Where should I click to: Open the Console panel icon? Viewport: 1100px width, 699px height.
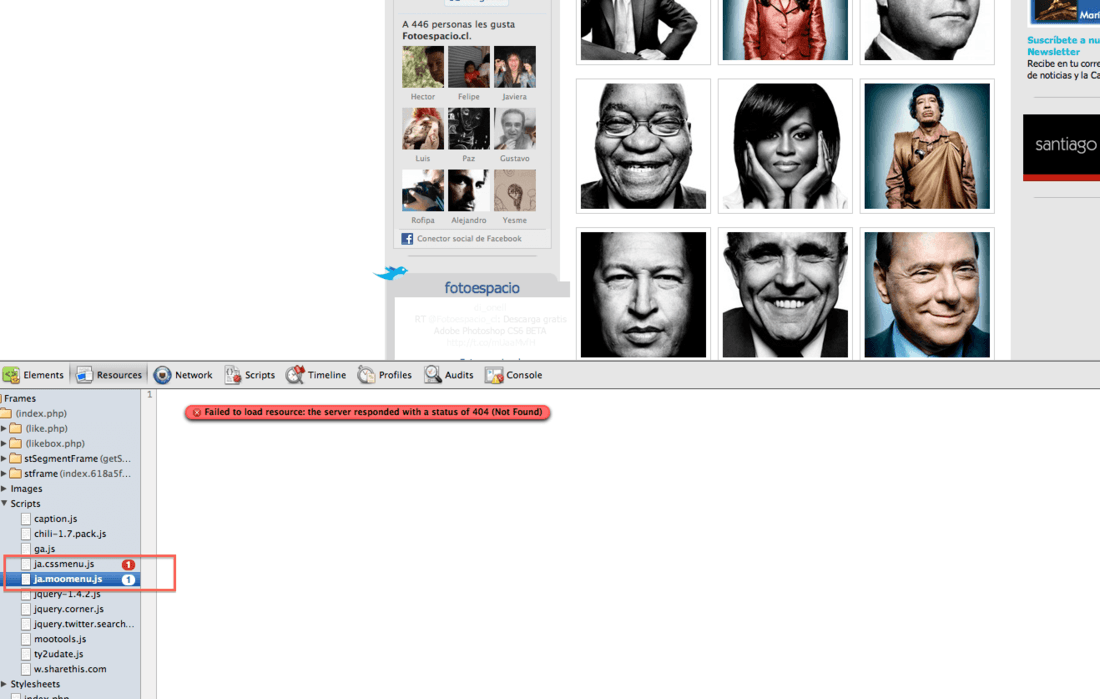[x=494, y=375]
